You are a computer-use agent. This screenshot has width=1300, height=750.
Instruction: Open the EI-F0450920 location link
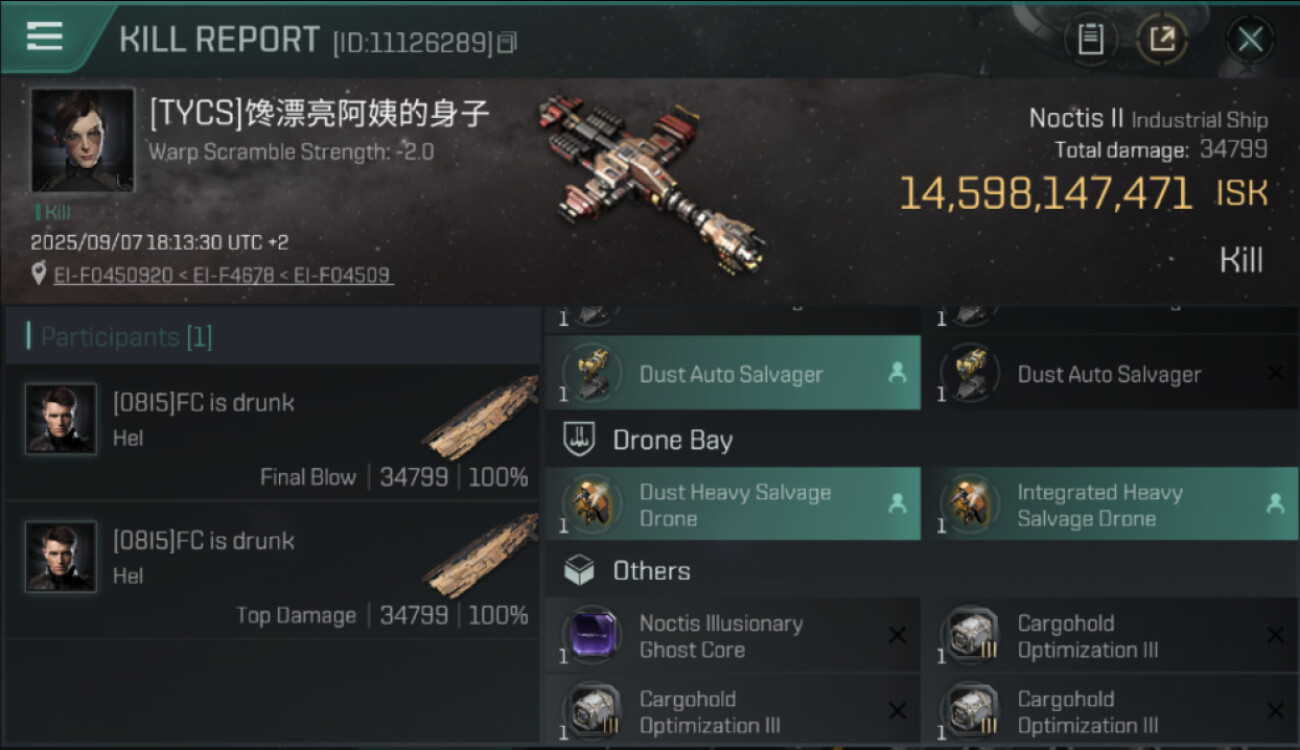113,275
